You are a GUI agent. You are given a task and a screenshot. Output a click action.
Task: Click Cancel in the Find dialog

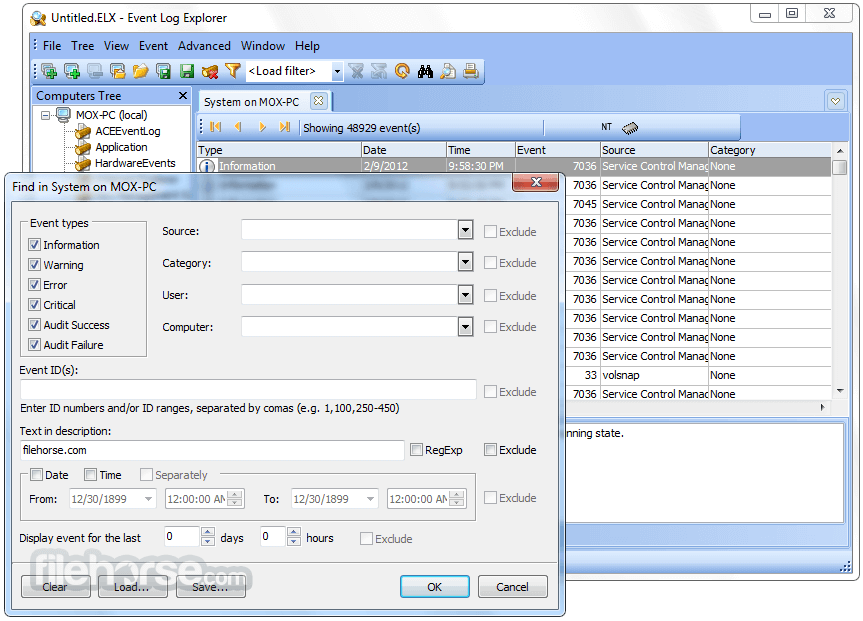click(512, 587)
